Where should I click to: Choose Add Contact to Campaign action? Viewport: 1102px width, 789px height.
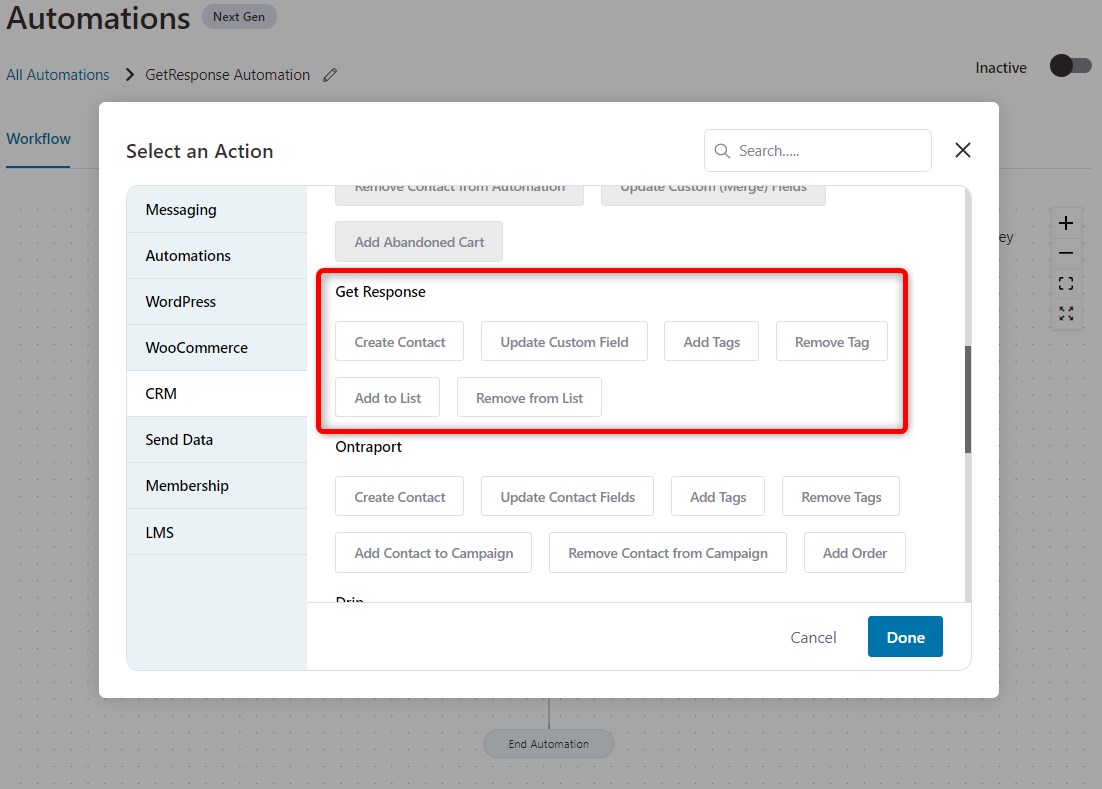point(433,553)
